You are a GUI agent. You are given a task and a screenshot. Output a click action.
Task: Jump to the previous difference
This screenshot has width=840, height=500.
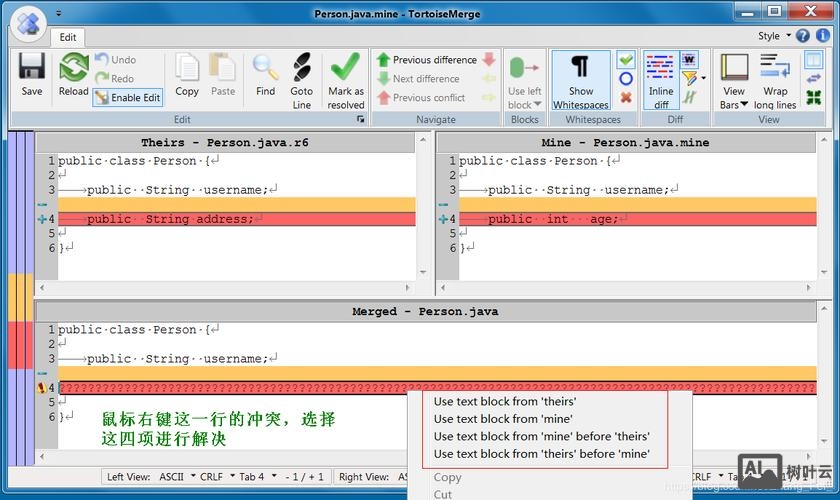426,60
